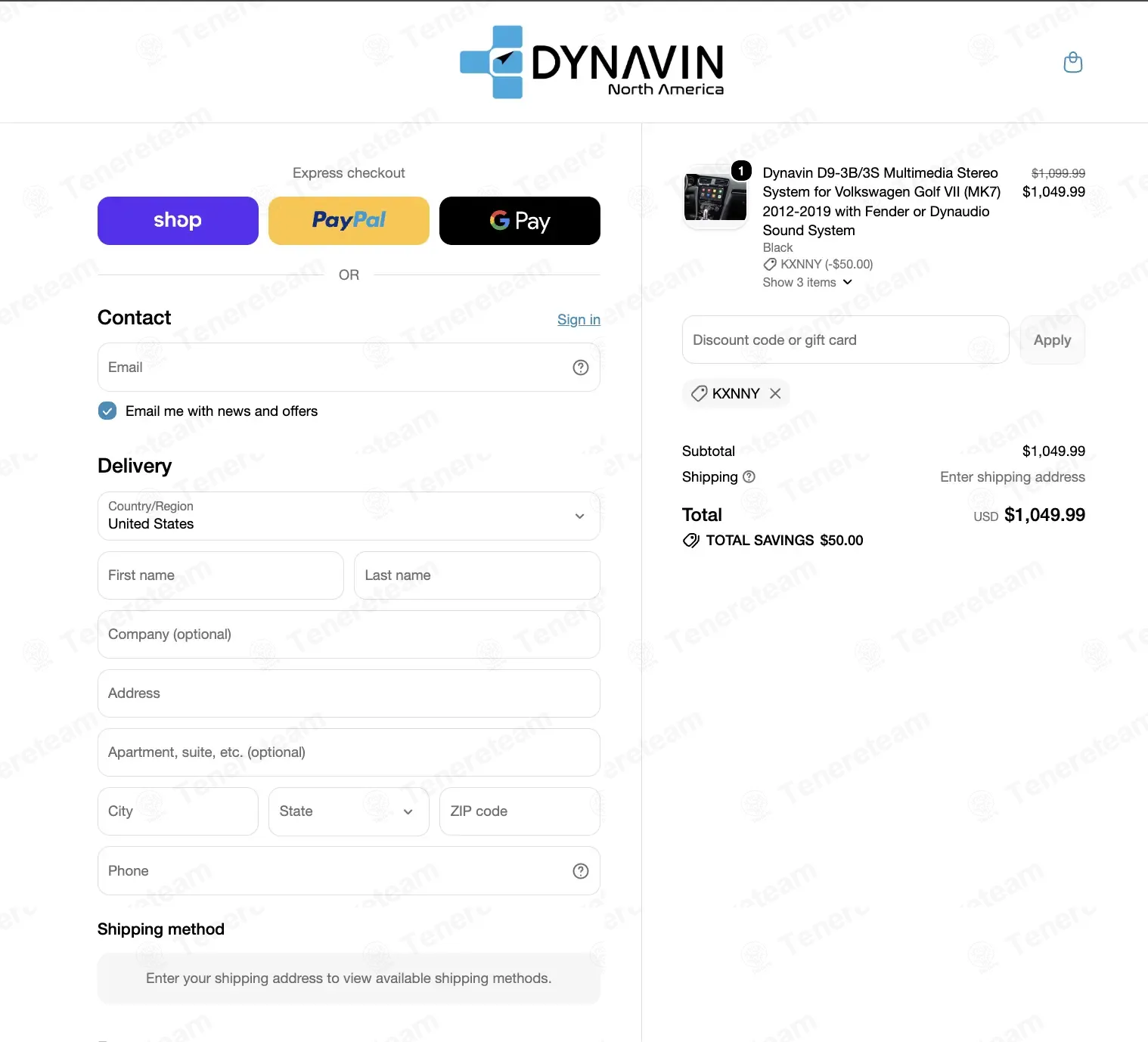Viewport: 1148px width, 1042px height.
Task: Click the Dynavin North America logo
Action: [x=591, y=62]
